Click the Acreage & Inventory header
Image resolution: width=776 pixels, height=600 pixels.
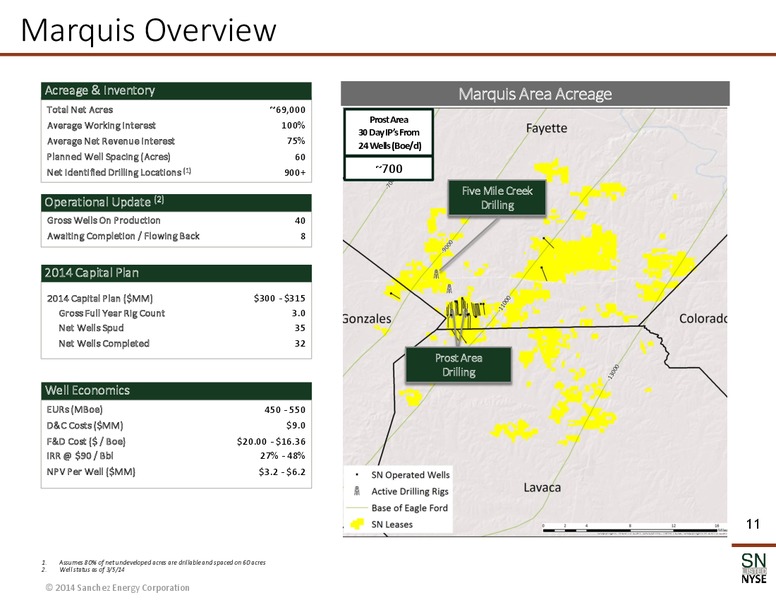coord(176,91)
